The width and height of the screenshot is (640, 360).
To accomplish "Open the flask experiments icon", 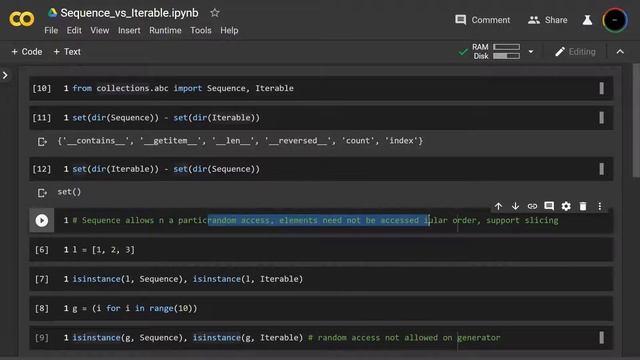I will coord(587,20).
